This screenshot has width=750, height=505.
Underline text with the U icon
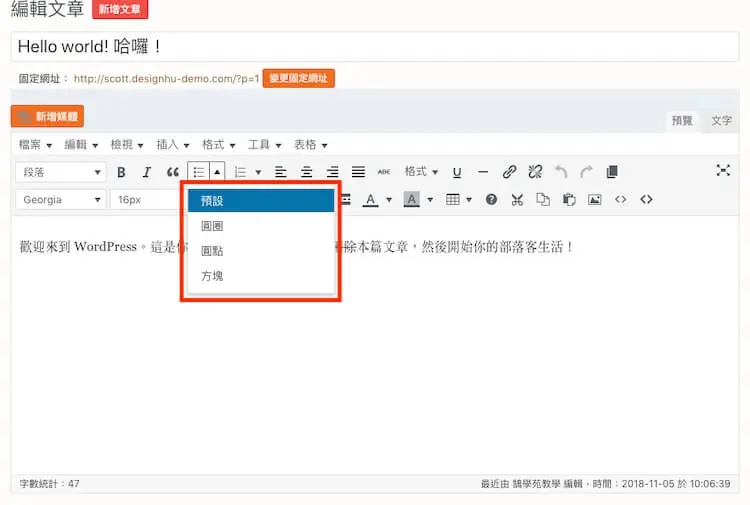[x=457, y=172]
